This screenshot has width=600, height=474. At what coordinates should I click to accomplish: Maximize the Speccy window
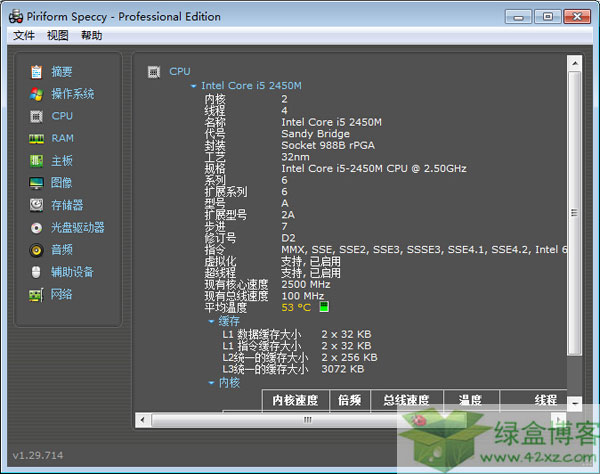[x=548, y=17]
